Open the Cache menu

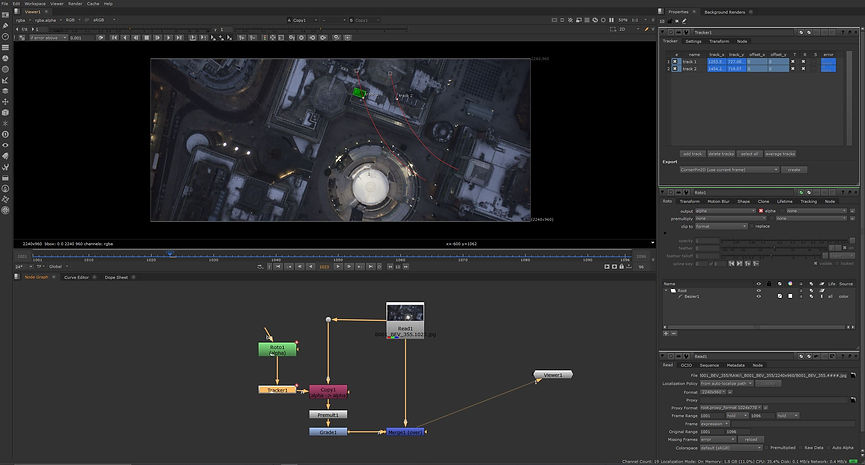tap(93, 3)
